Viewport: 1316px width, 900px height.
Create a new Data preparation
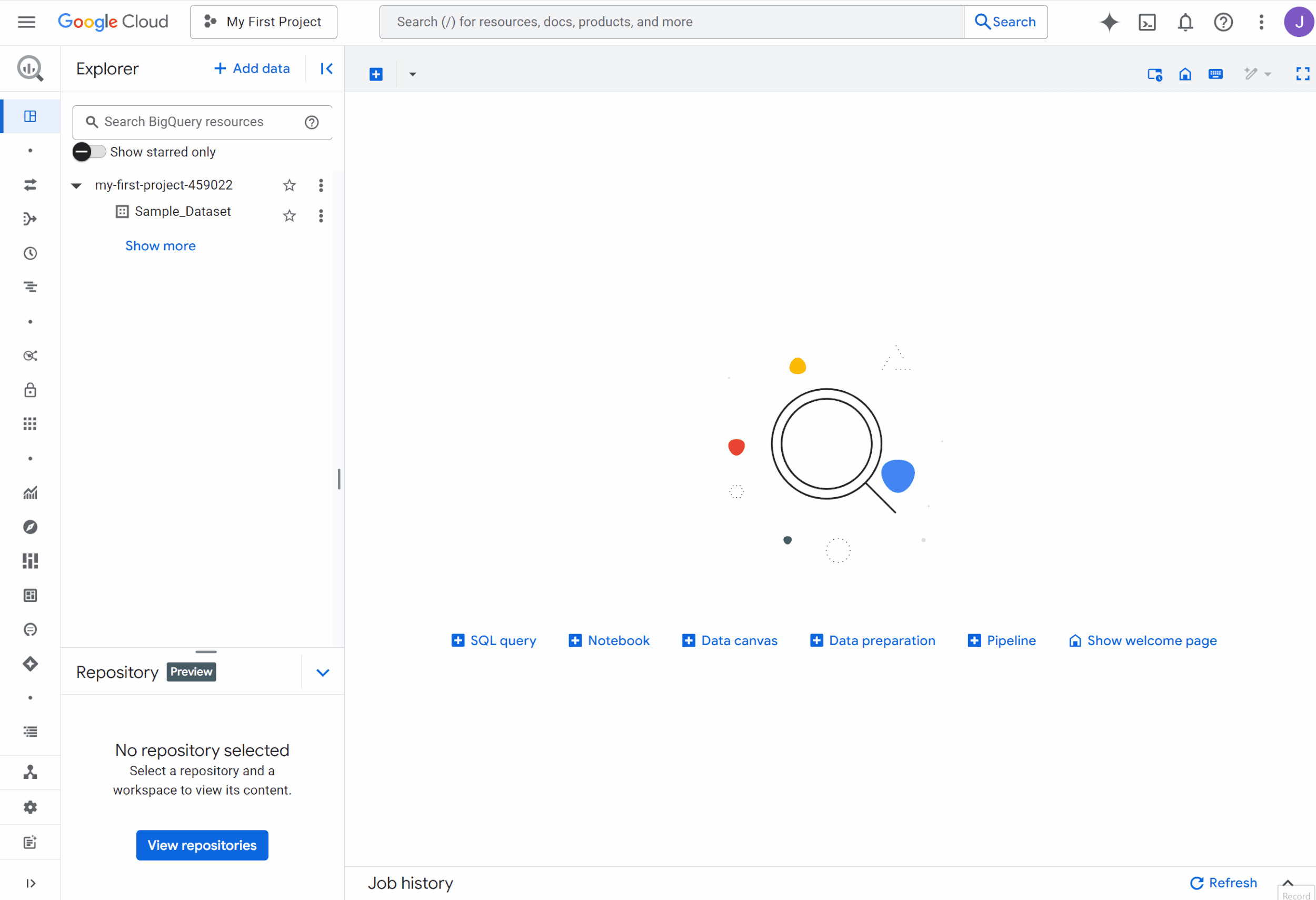pyautogui.click(x=872, y=640)
